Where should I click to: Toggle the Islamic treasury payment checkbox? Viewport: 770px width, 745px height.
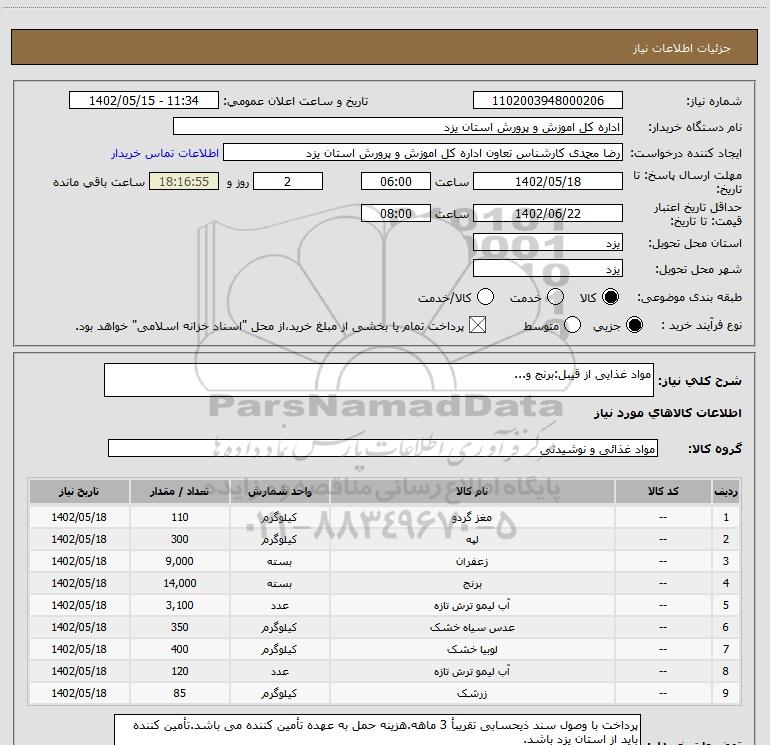click(x=477, y=325)
